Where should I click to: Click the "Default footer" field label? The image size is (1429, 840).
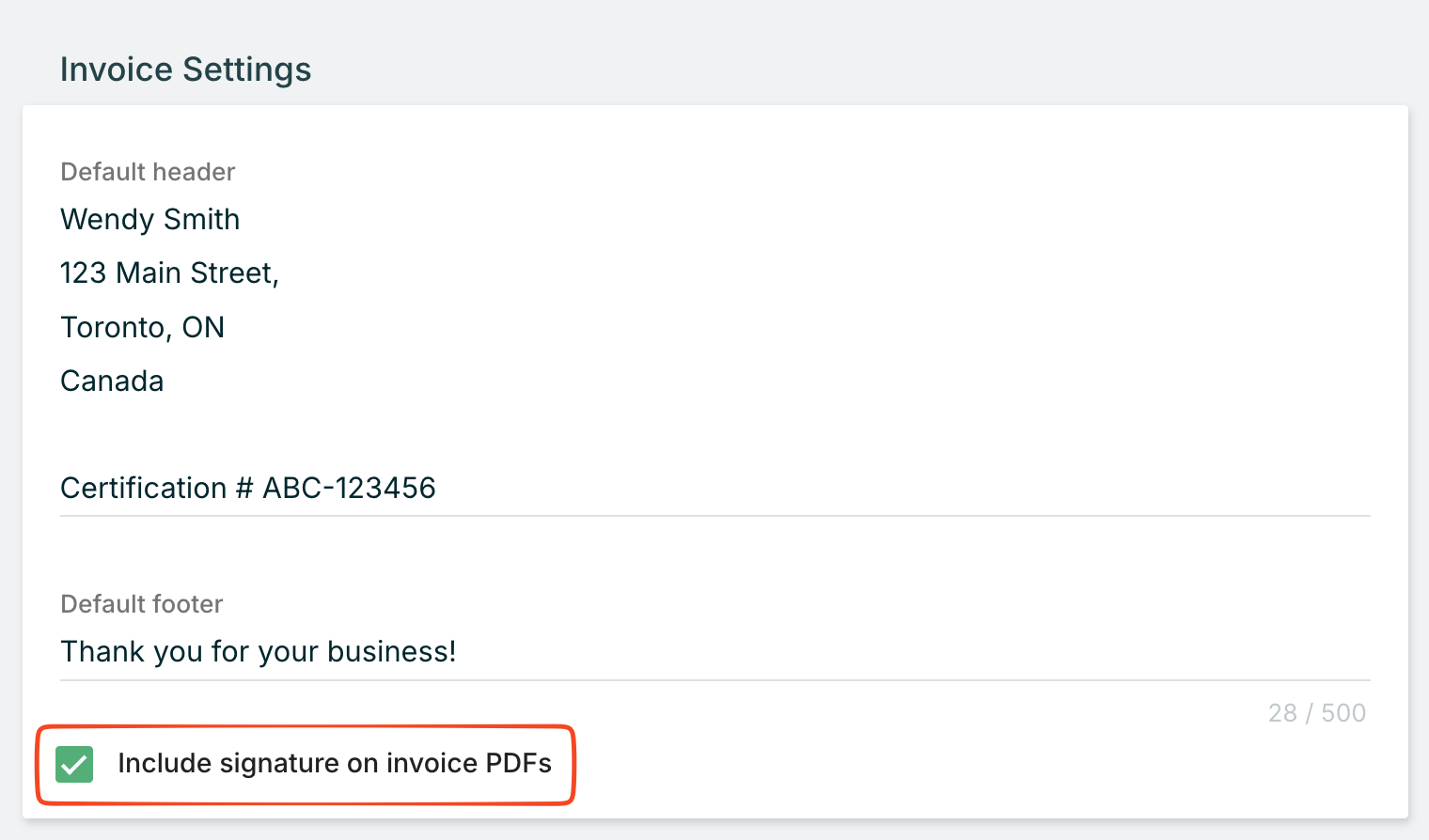(x=142, y=604)
